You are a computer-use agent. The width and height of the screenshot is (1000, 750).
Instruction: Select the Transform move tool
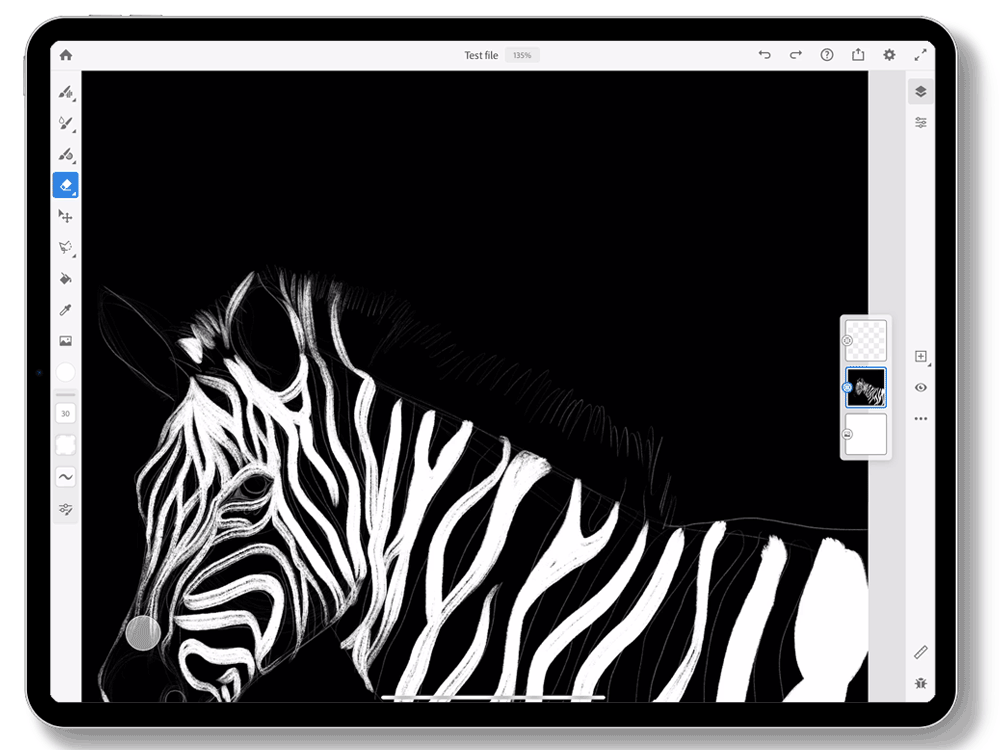click(x=66, y=216)
